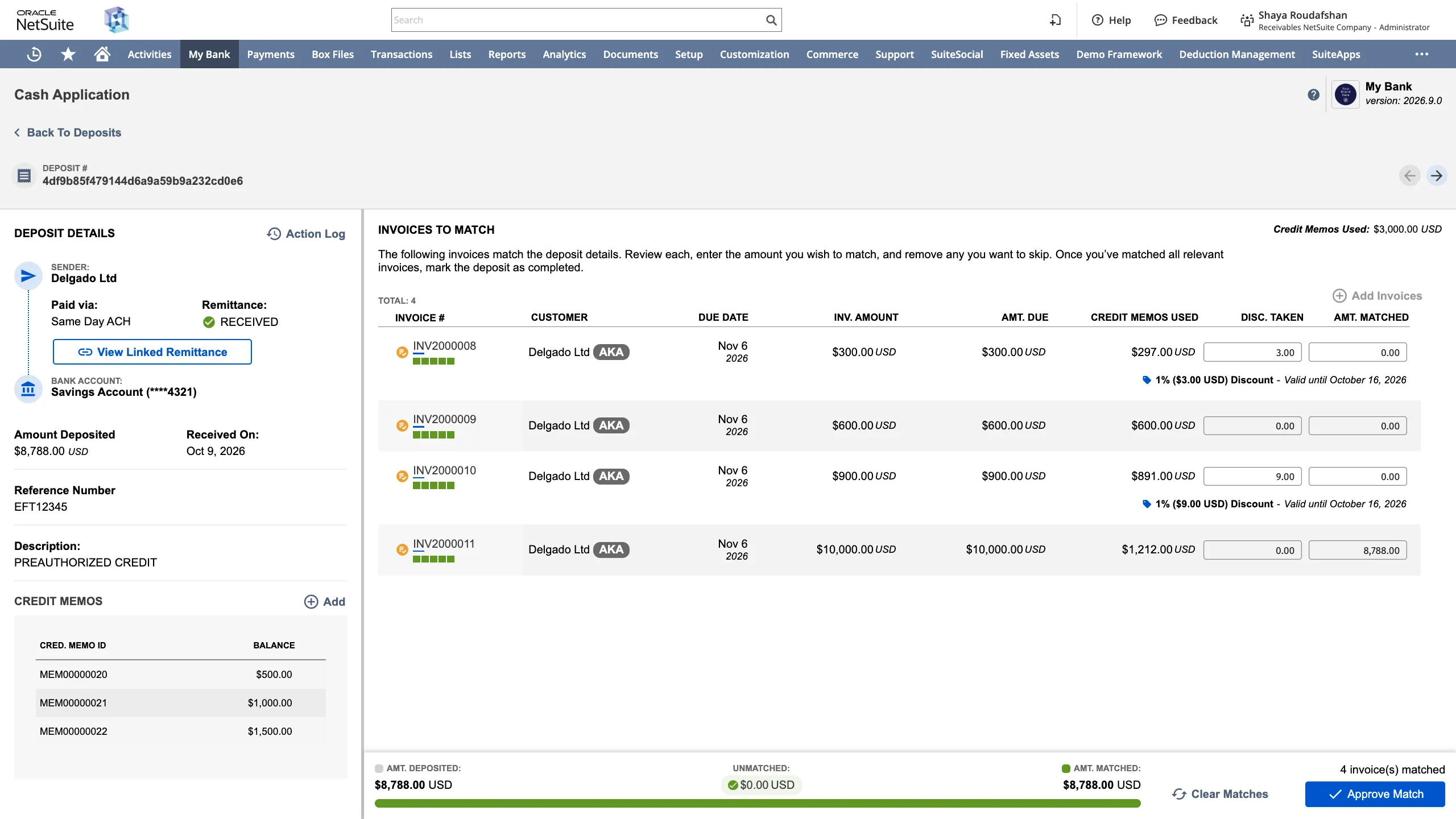Go to the previous deposit arrow
The width and height of the screenshot is (1456, 819).
click(1410, 175)
